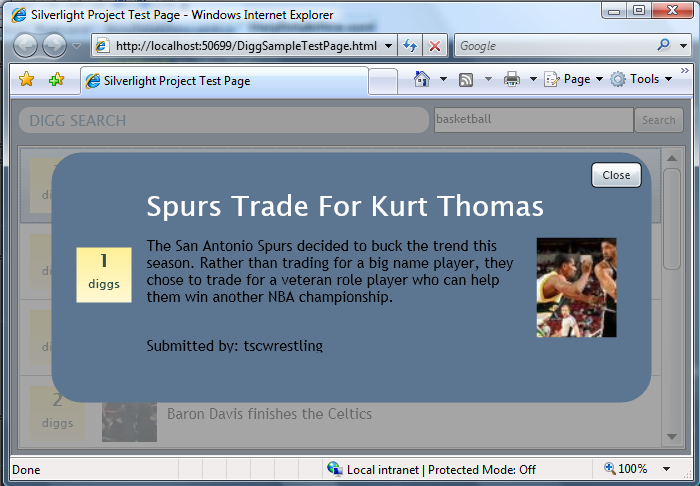Click the browser Back arrow button
Image resolution: width=700 pixels, height=486 pixels.
25,46
